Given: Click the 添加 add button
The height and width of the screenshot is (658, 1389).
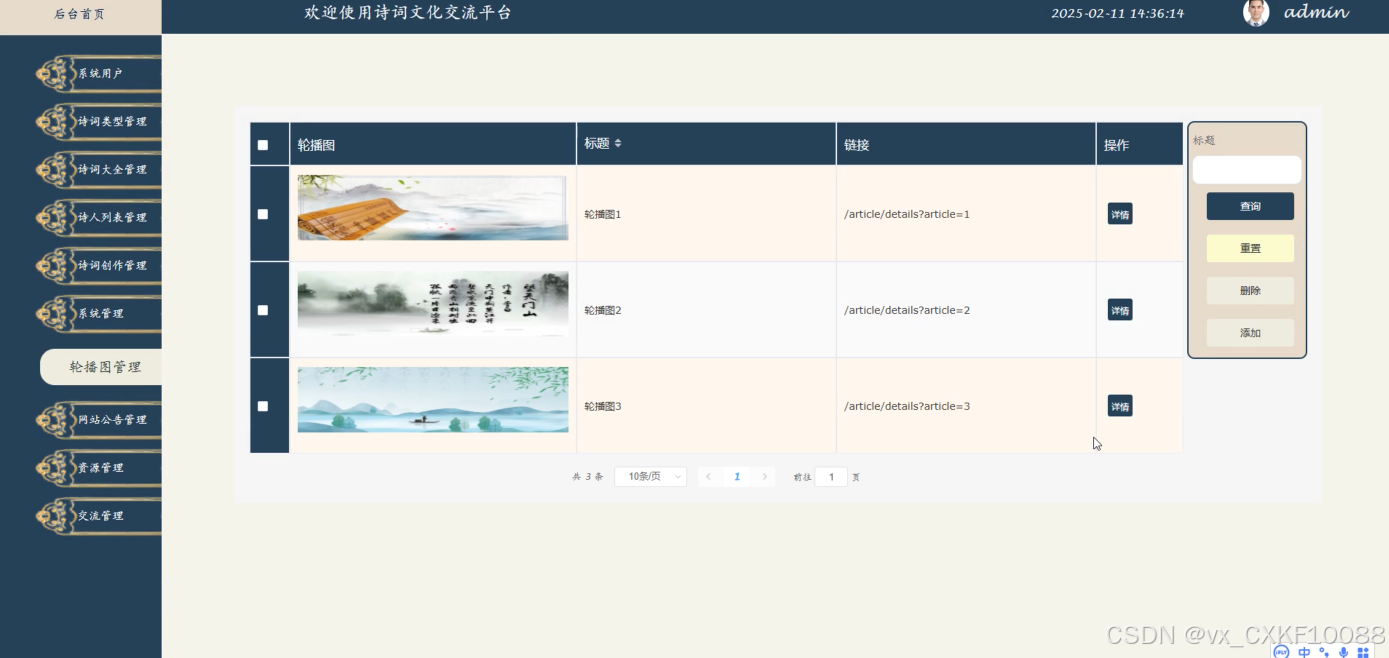Looking at the screenshot, I should [1250, 333].
